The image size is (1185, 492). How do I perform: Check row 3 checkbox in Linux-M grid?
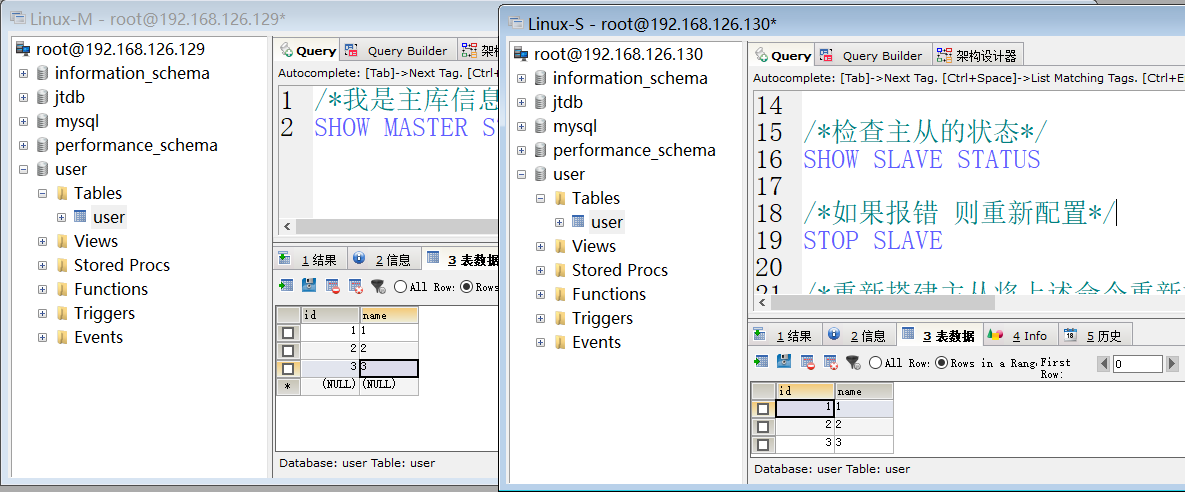(x=288, y=368)
